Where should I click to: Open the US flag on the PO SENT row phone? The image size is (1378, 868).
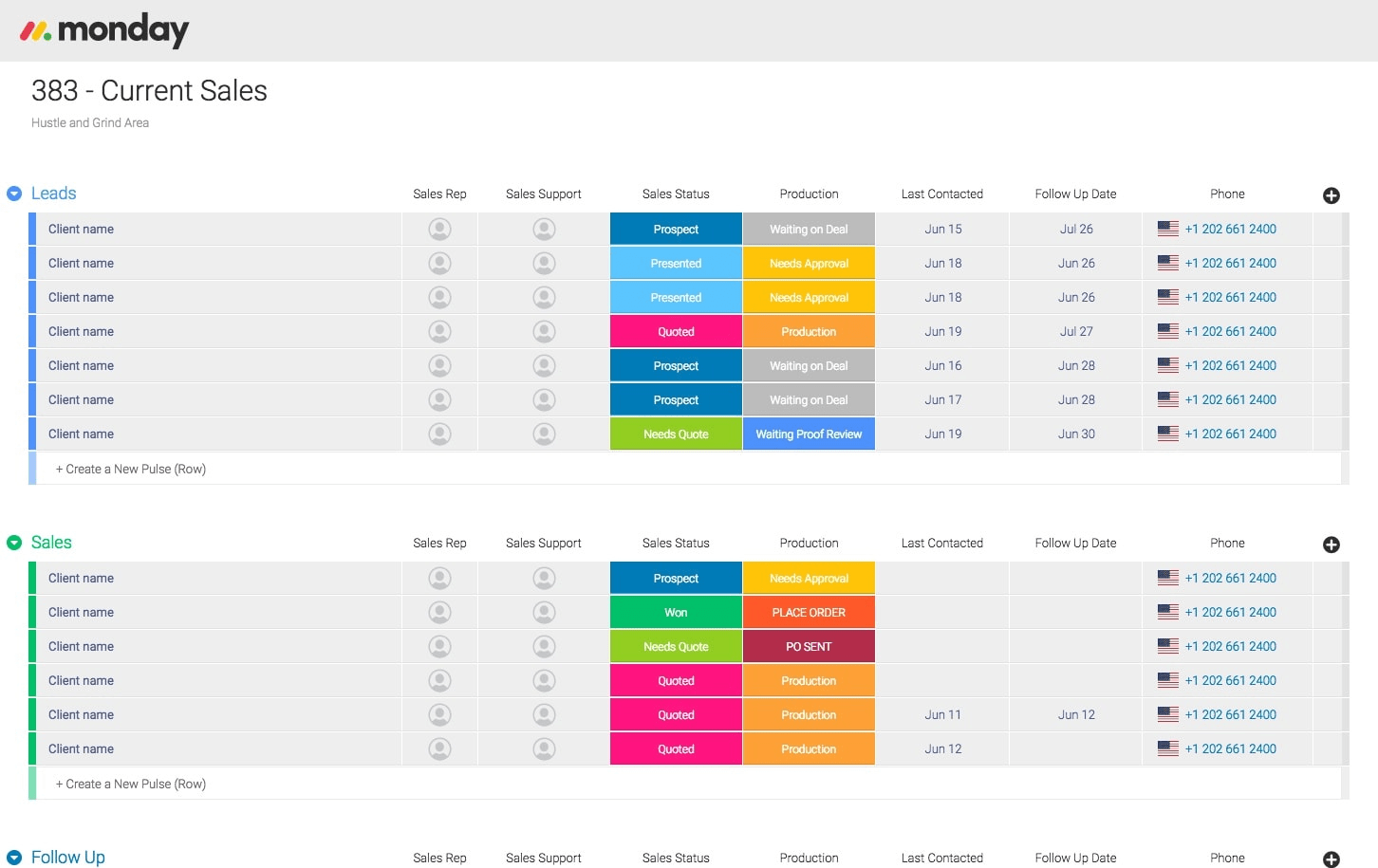[x=1168, y=646]
